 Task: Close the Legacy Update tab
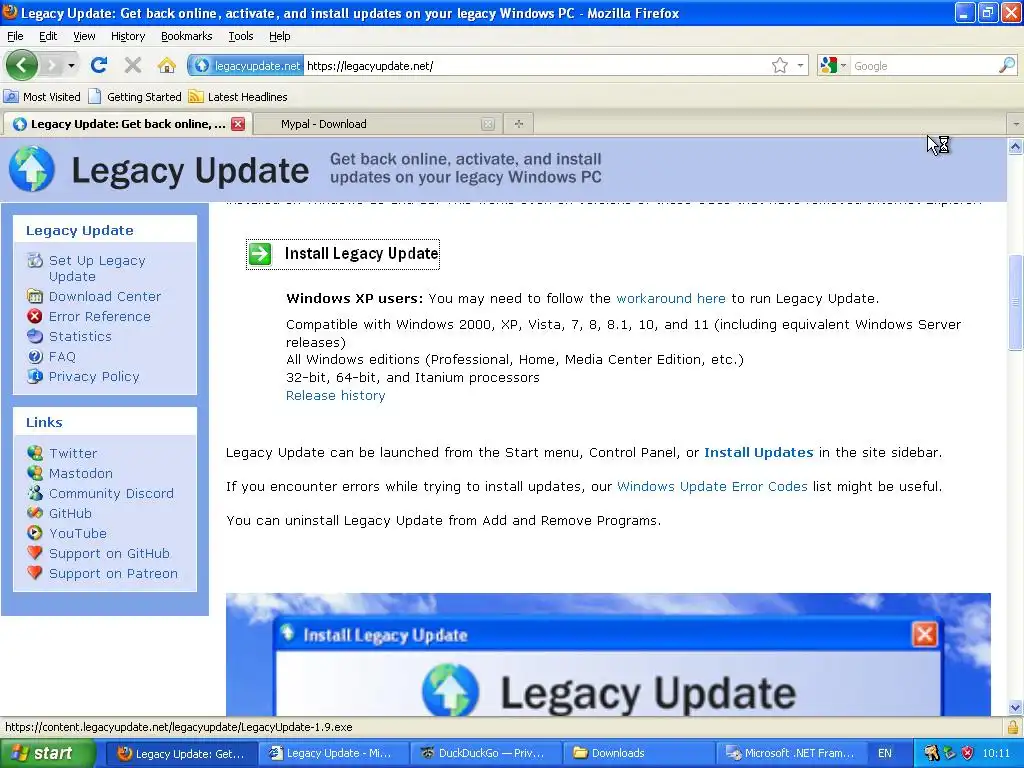[238, 124]
